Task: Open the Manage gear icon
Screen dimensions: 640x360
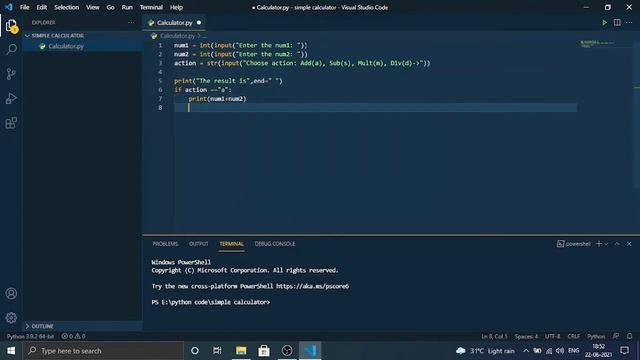Action: pos(11,318)
